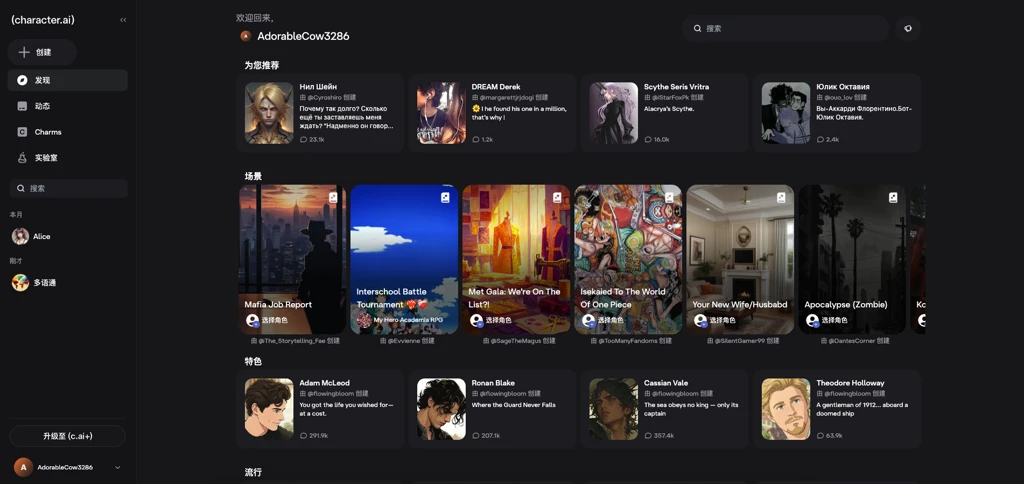1024x484 pixels.
Task: Click the character.ai logo
Action: [43, 20]
